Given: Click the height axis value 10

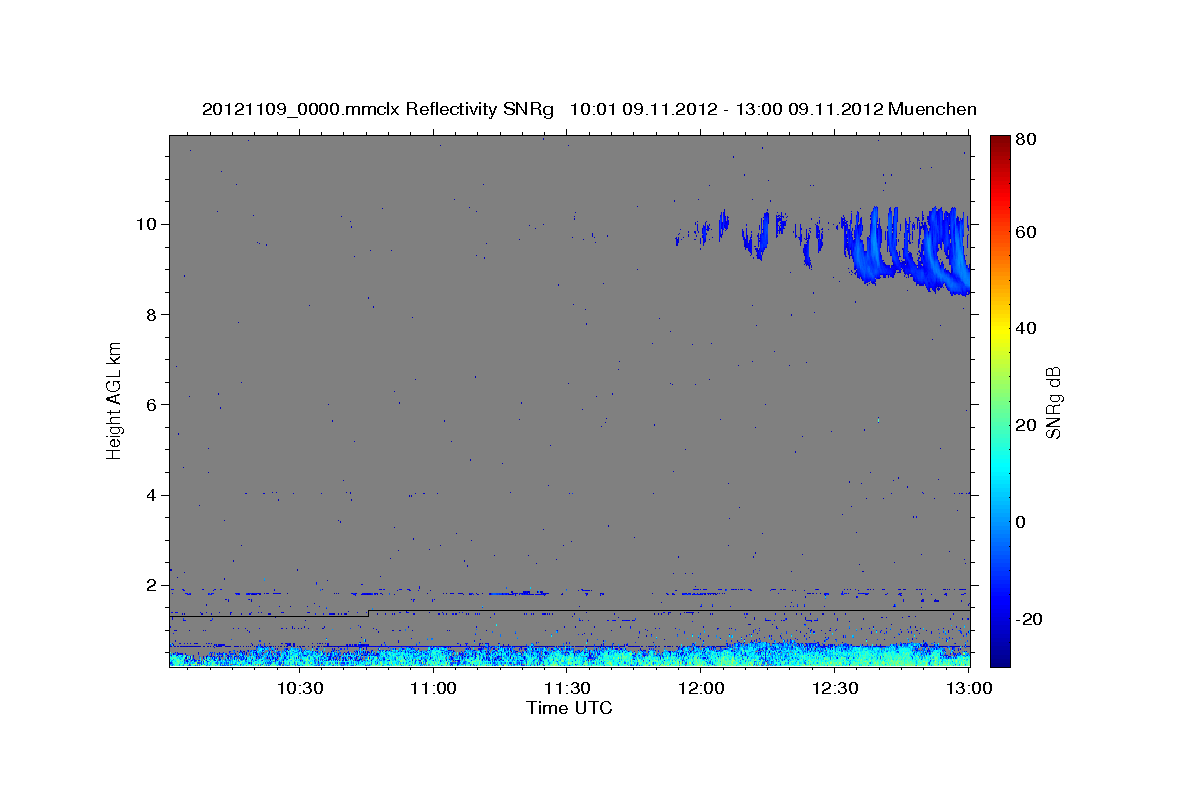Looking at the screenshot, I should [x=147, y=224].
